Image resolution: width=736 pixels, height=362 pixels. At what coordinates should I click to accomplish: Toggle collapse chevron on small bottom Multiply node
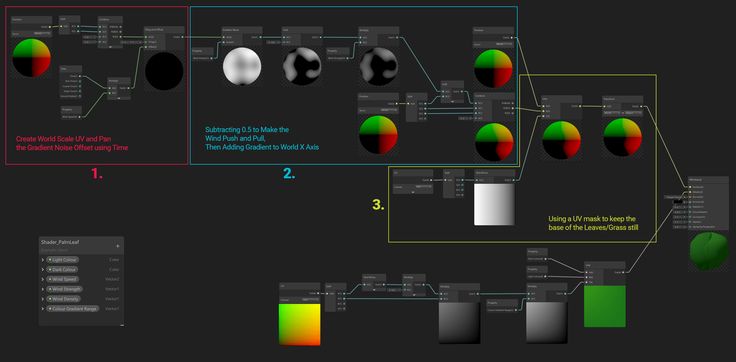point(414,295)
